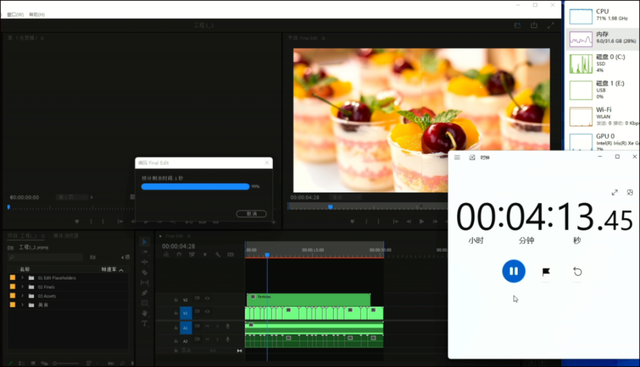
Task: Click project panel search field
Action: click(x=45, y=257)
